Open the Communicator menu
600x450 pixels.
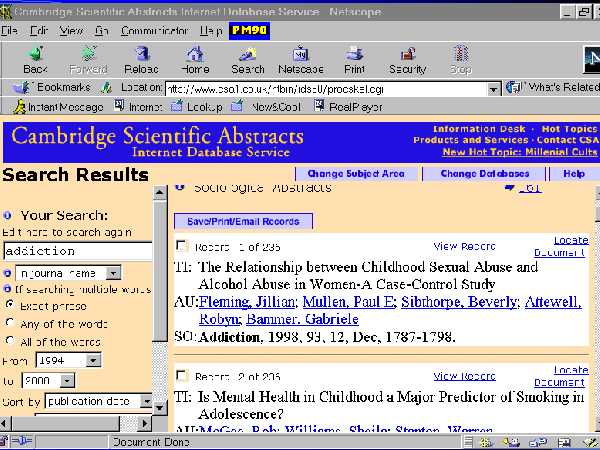(155, 31)
